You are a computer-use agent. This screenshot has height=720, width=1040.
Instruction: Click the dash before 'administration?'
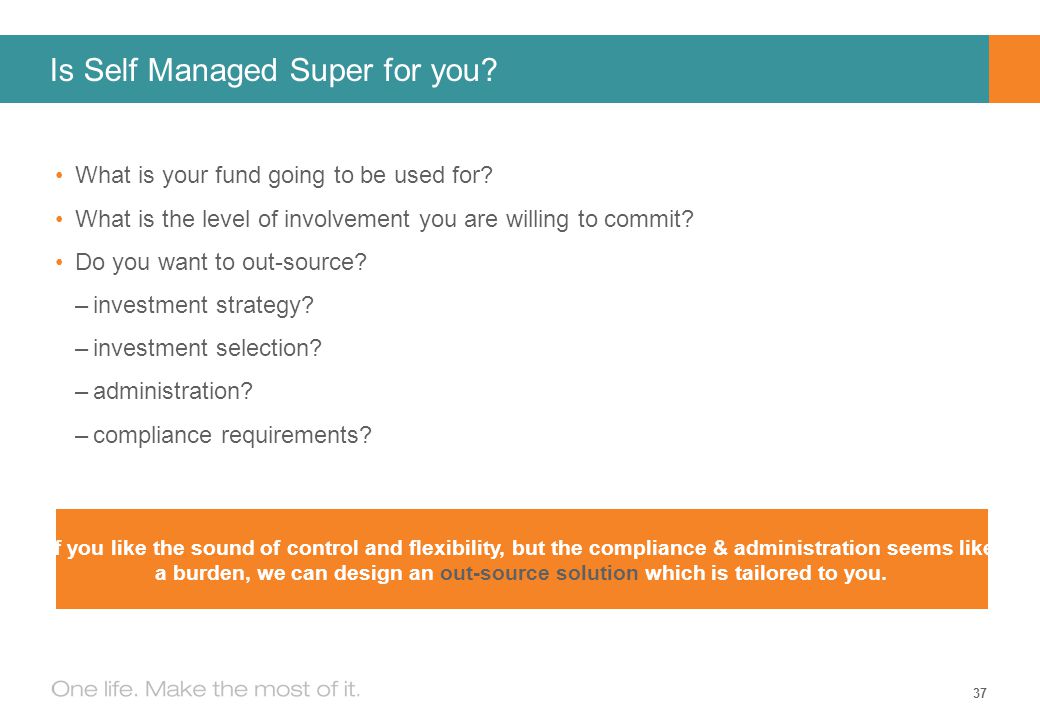coord(82,392)
